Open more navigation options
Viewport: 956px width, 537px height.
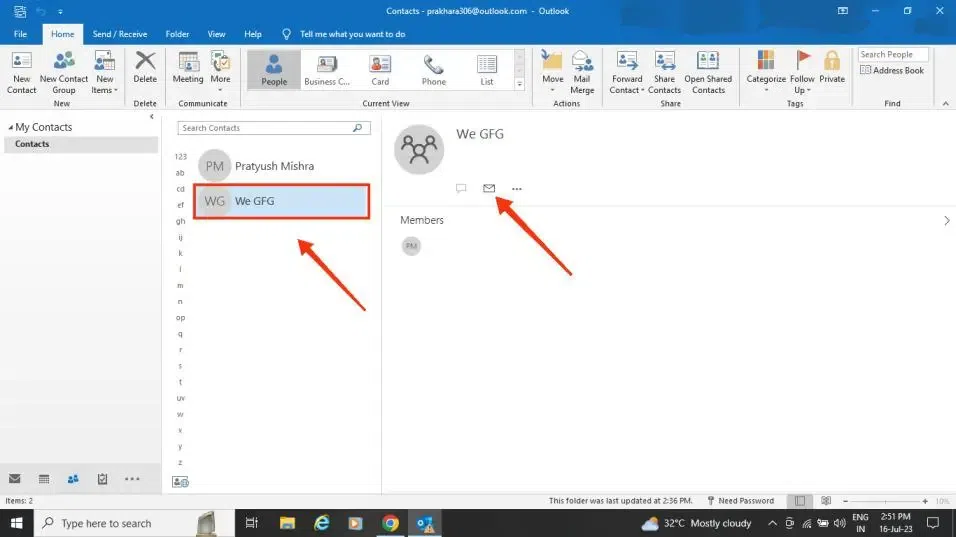132,479
